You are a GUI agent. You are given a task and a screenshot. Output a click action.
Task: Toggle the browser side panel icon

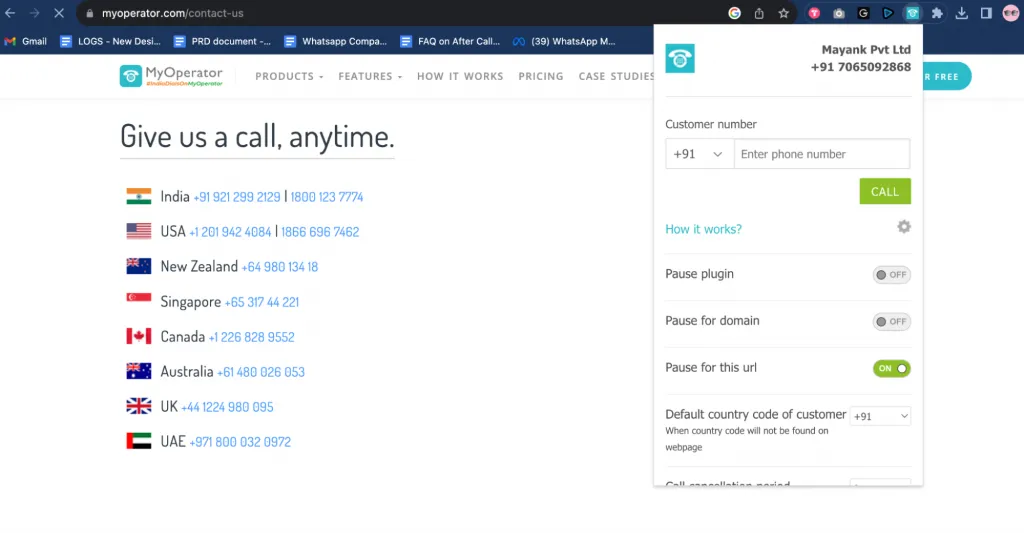pos(986,13)
